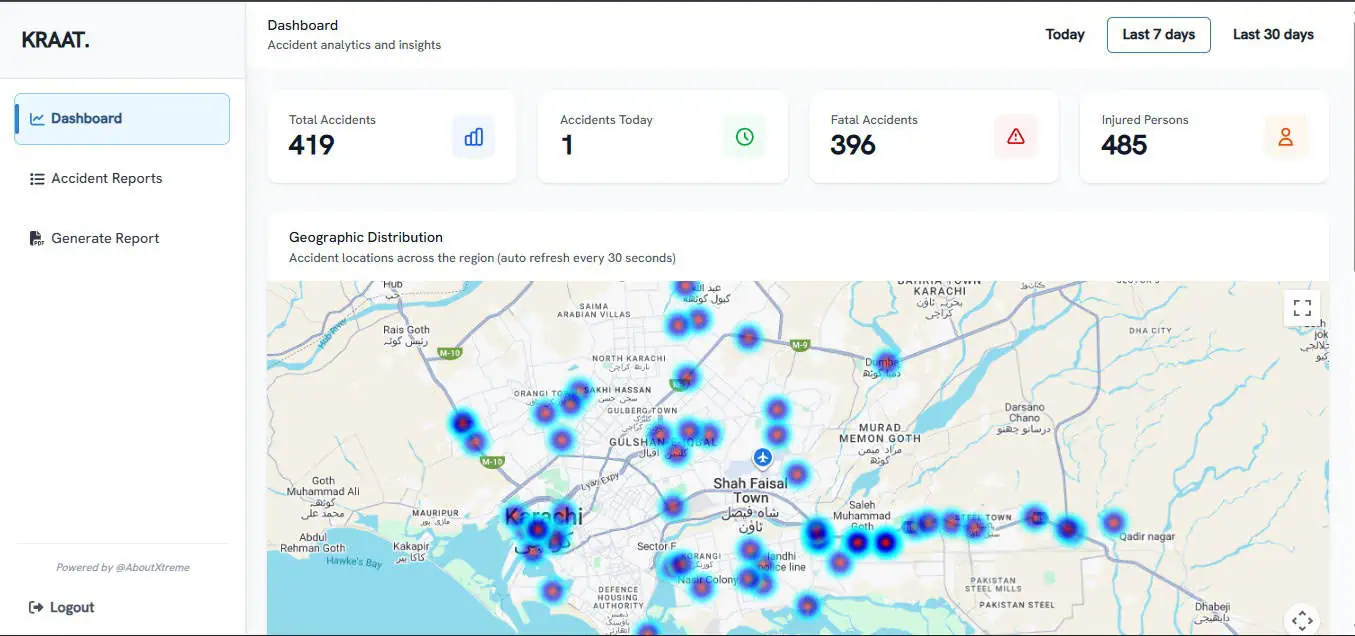Switch to the Last 30 days view
This screenshot has width=1355, height=636.
[x=1273, y=34]
